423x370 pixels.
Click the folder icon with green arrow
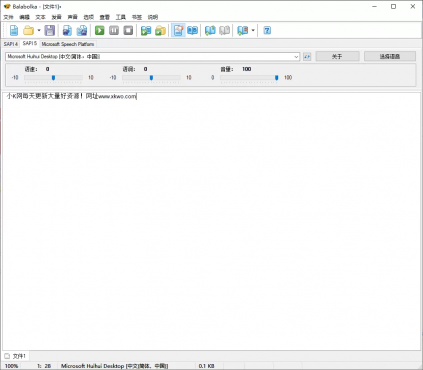[x=160, y=31]
